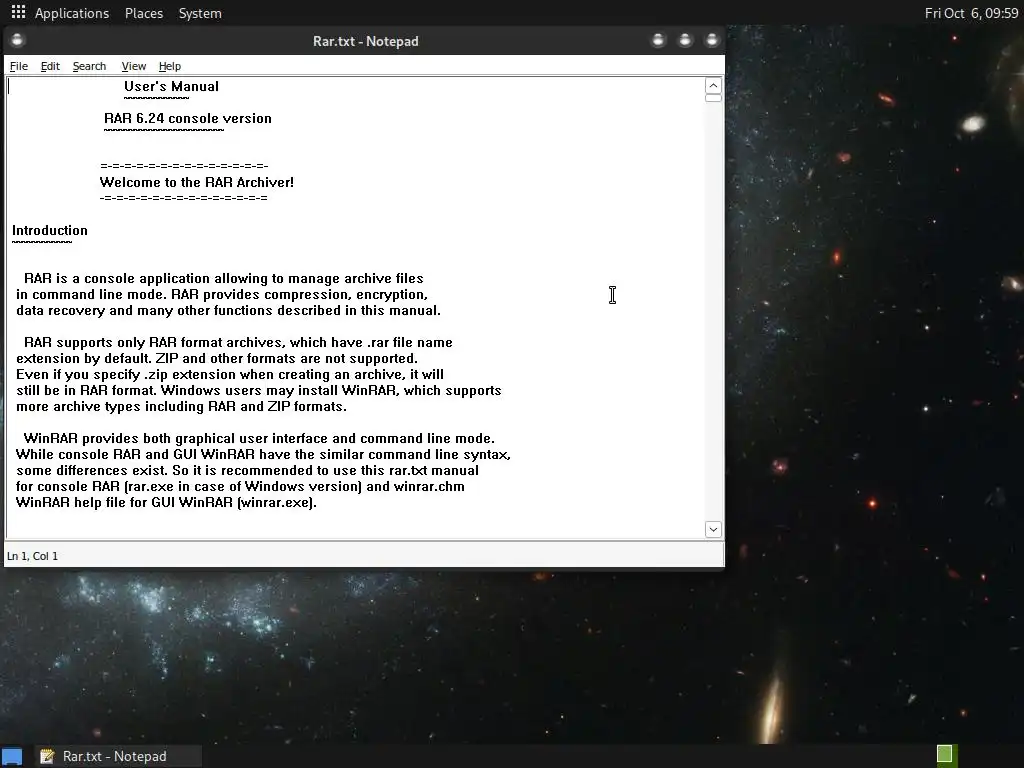This screenshot has width=1024, height=768.
Task: Click the 'Introduction' heading
Action: coord(50,231)
